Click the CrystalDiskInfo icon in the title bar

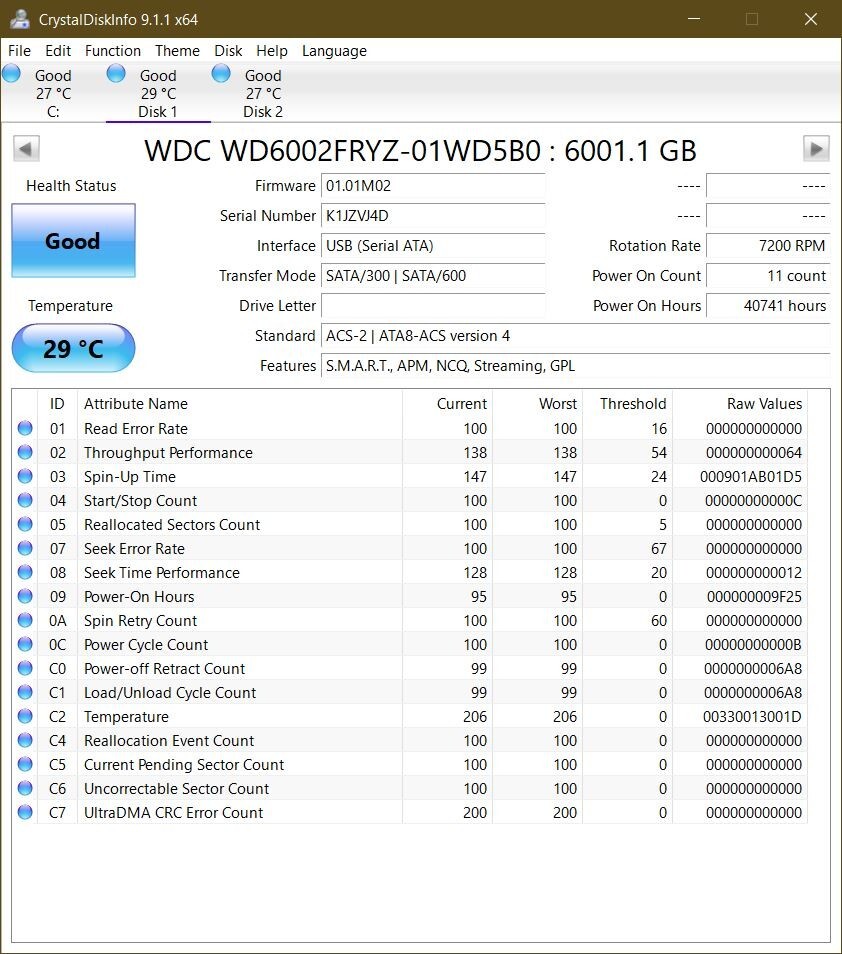(x=22, y=18)
